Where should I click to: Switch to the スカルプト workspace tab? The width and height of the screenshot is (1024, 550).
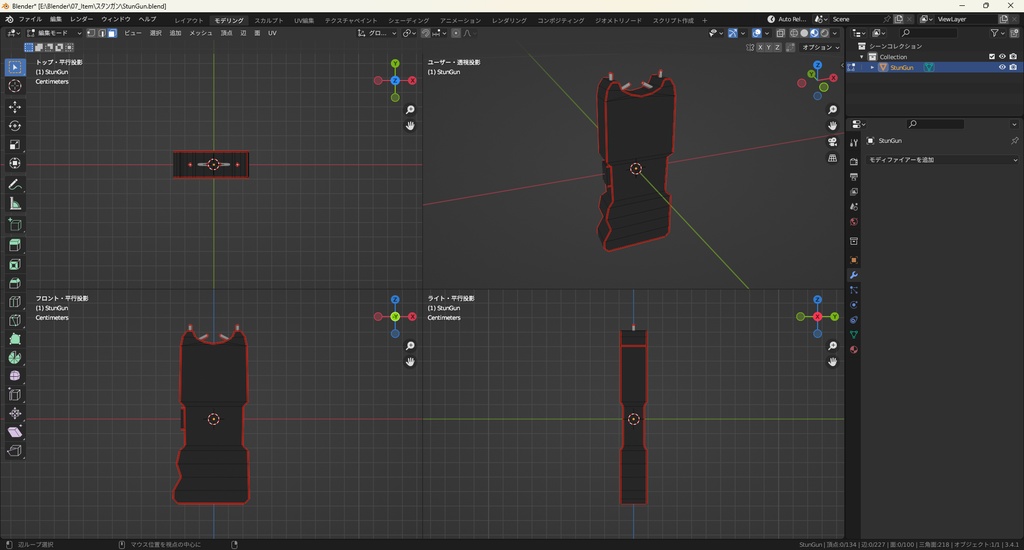(268, 20)
